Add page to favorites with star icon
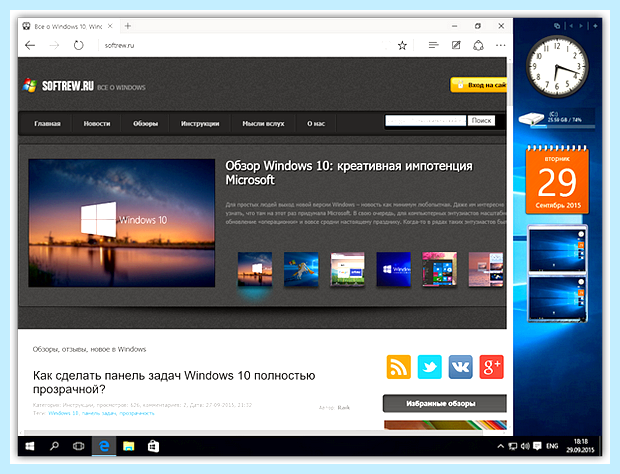 pos(402,45)
